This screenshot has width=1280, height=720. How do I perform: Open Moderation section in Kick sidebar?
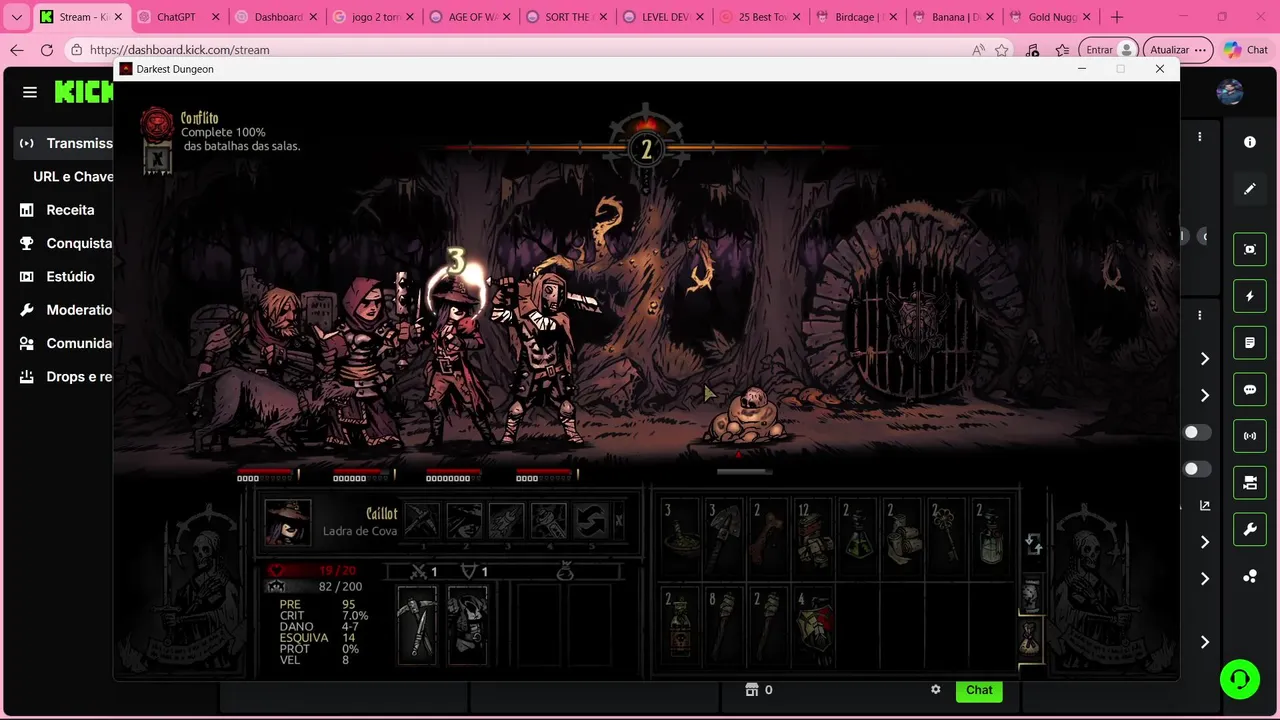point(65,310)
